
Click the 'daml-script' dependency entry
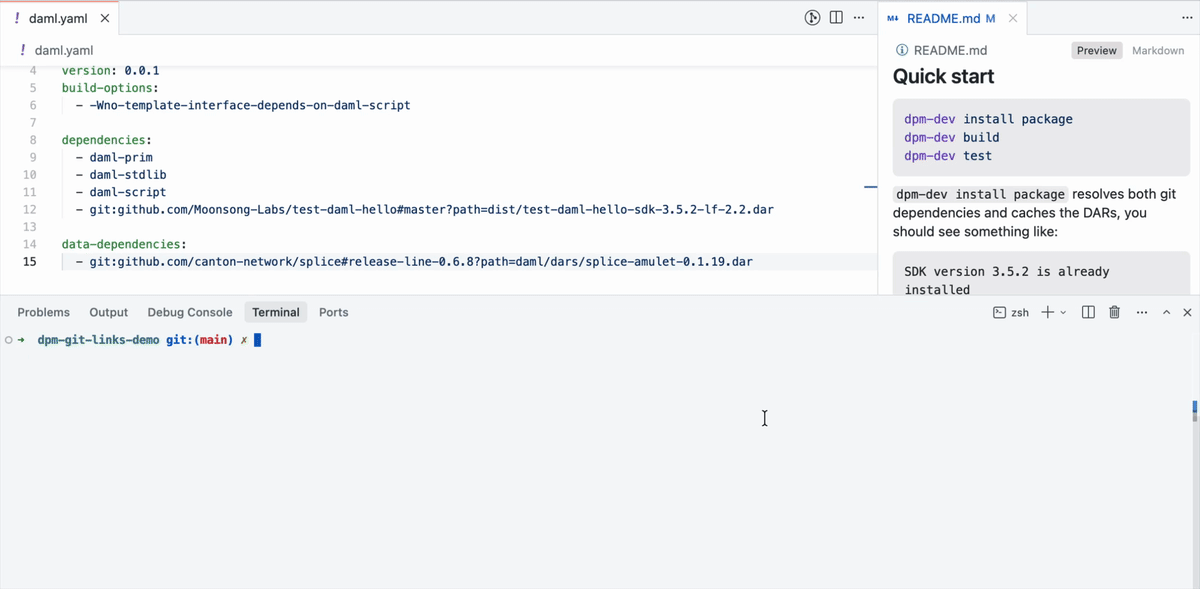[x=128, y=192]
